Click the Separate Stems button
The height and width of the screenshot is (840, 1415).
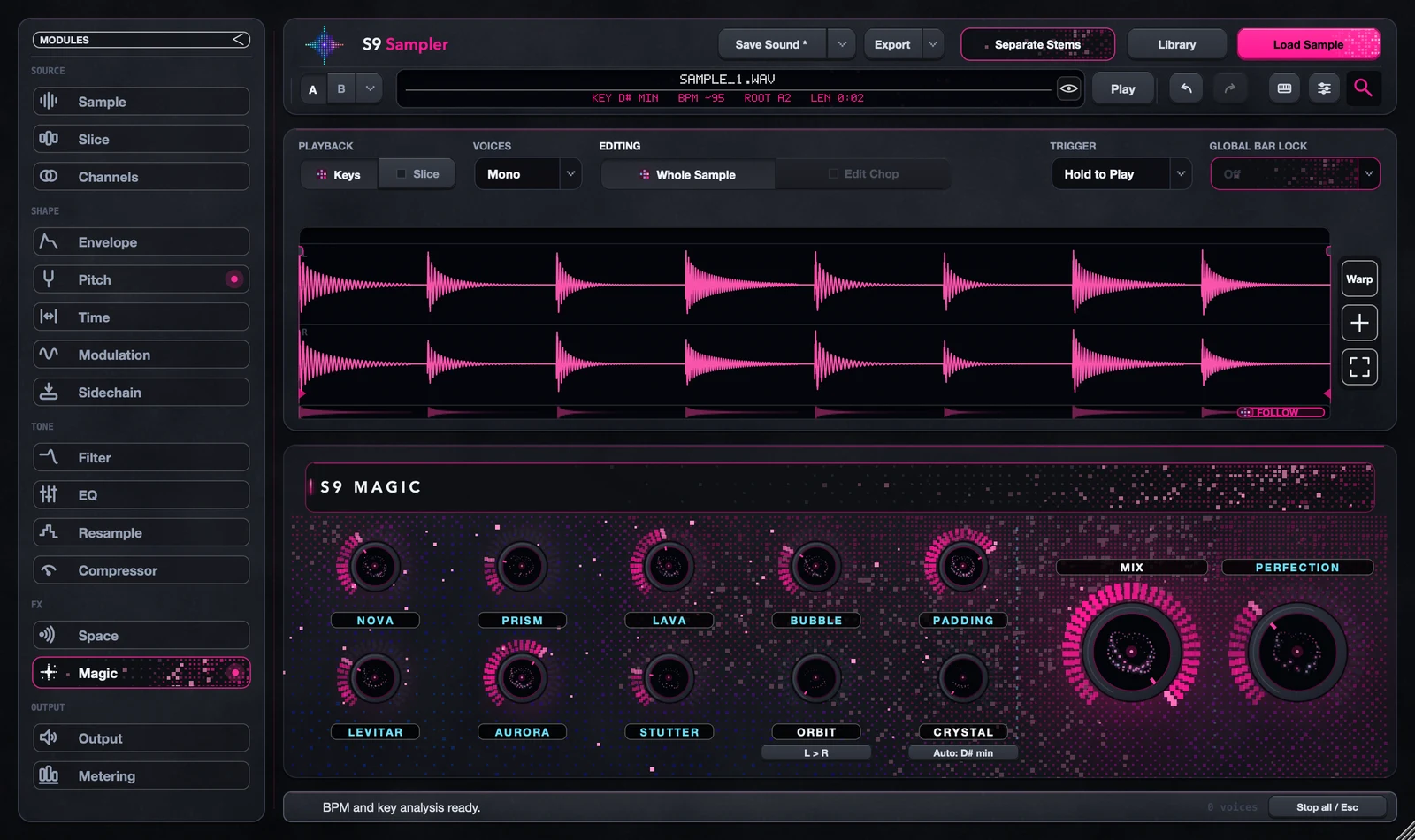(x=1037, y=44)
